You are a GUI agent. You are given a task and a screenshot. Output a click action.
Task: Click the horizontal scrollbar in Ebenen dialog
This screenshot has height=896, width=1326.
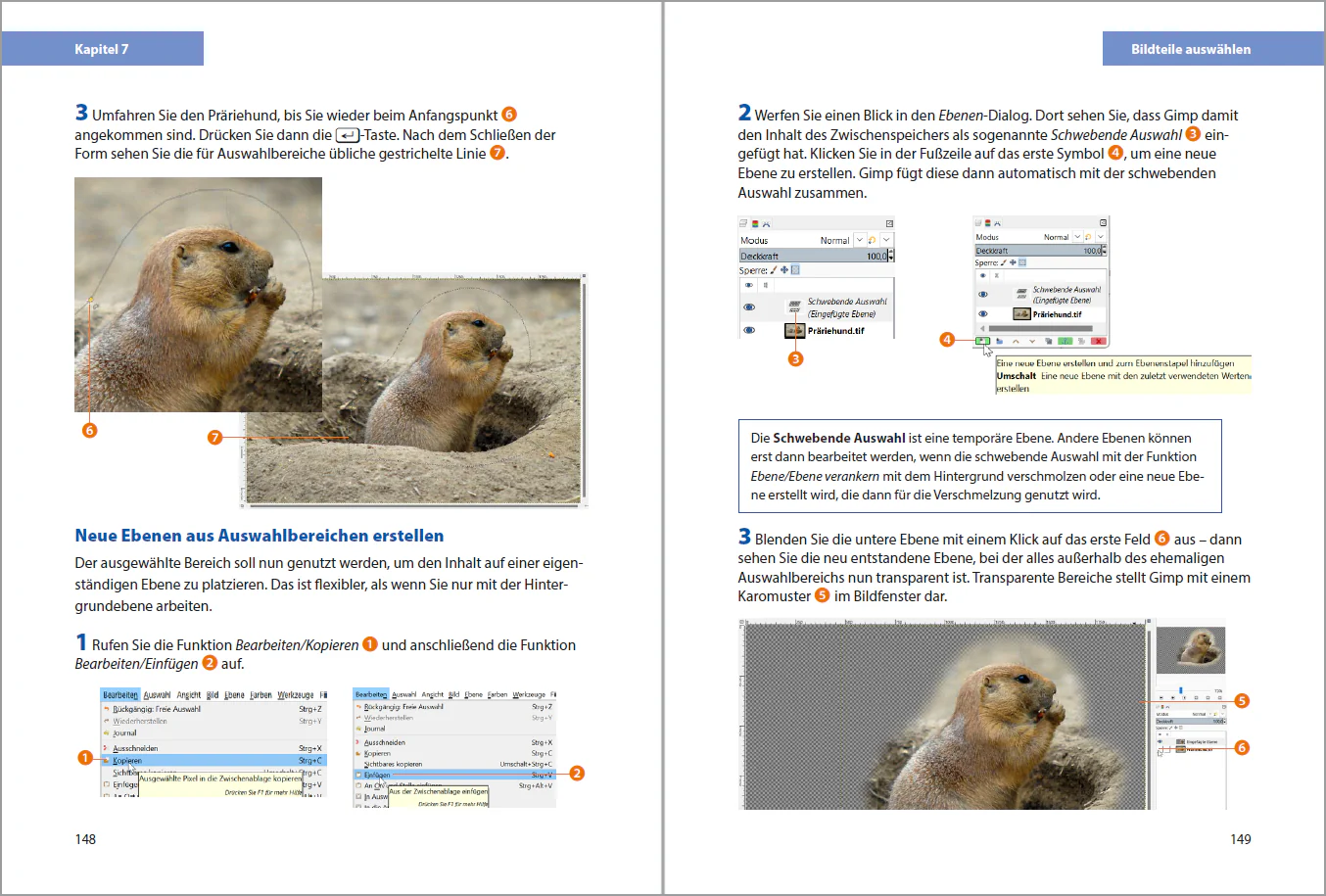coord(1040,328)
